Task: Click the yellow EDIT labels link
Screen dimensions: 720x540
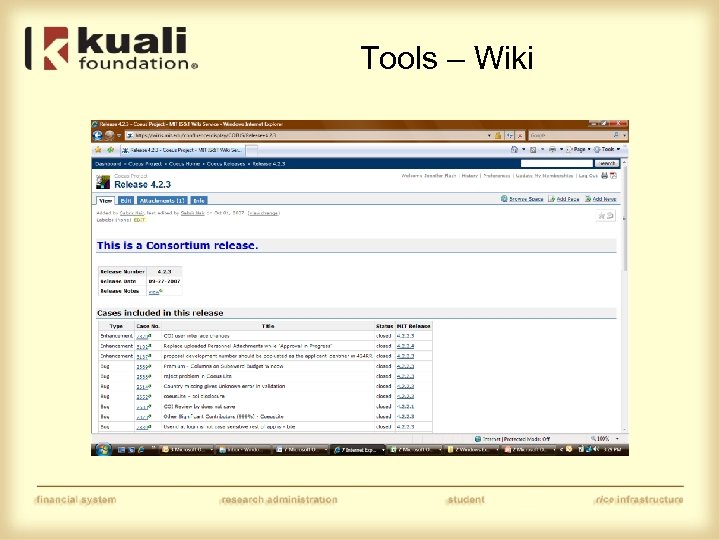Action: click(139, 220)
